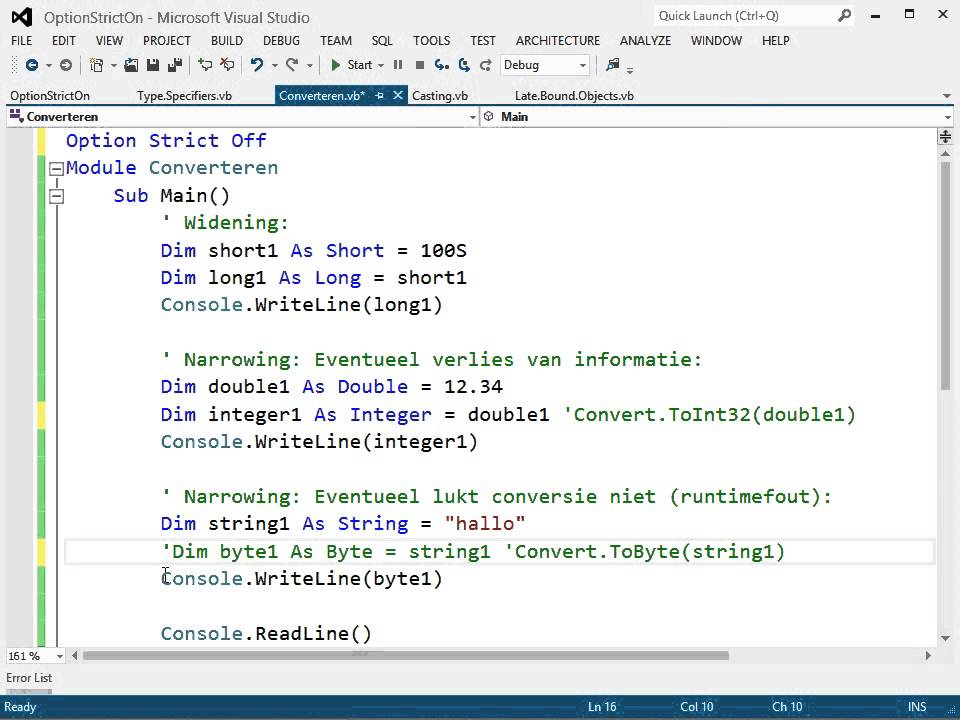Click the Navigate Forward arrow icon
Screen dimensions: 960x720
coord(66,65)
